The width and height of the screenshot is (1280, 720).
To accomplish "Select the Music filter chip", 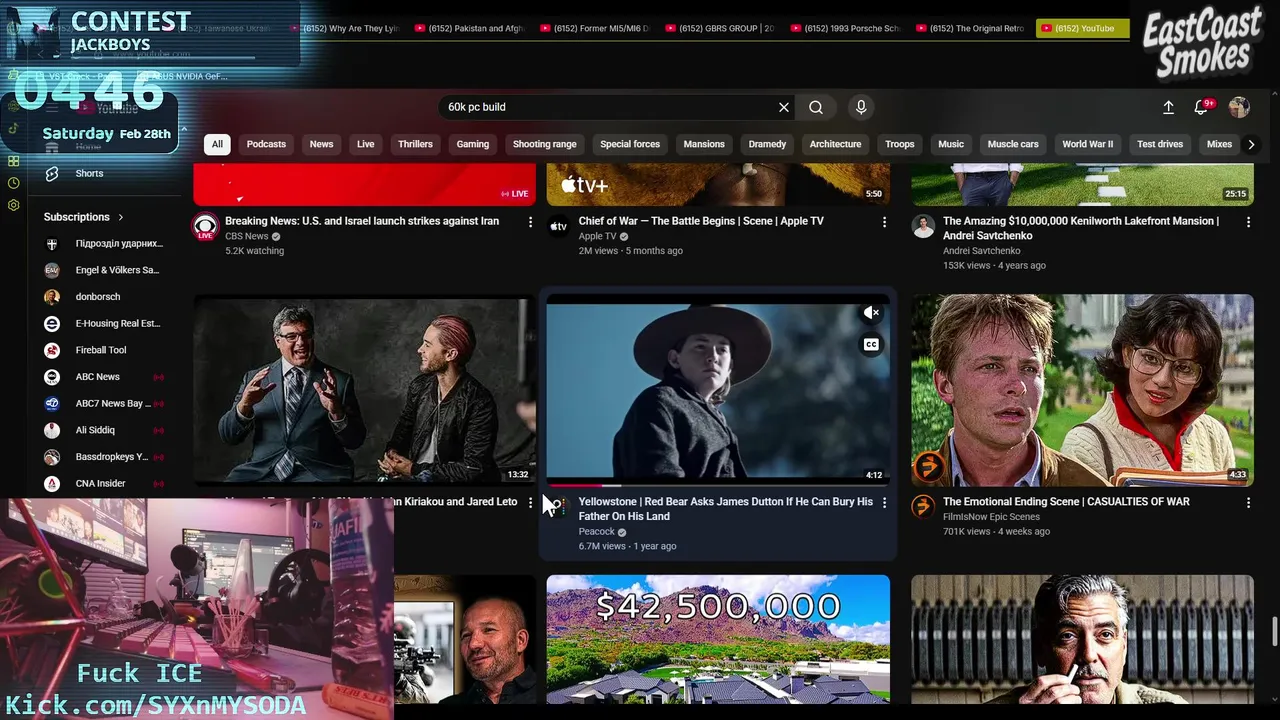I will pyautogui.click(x=951, y=144).
